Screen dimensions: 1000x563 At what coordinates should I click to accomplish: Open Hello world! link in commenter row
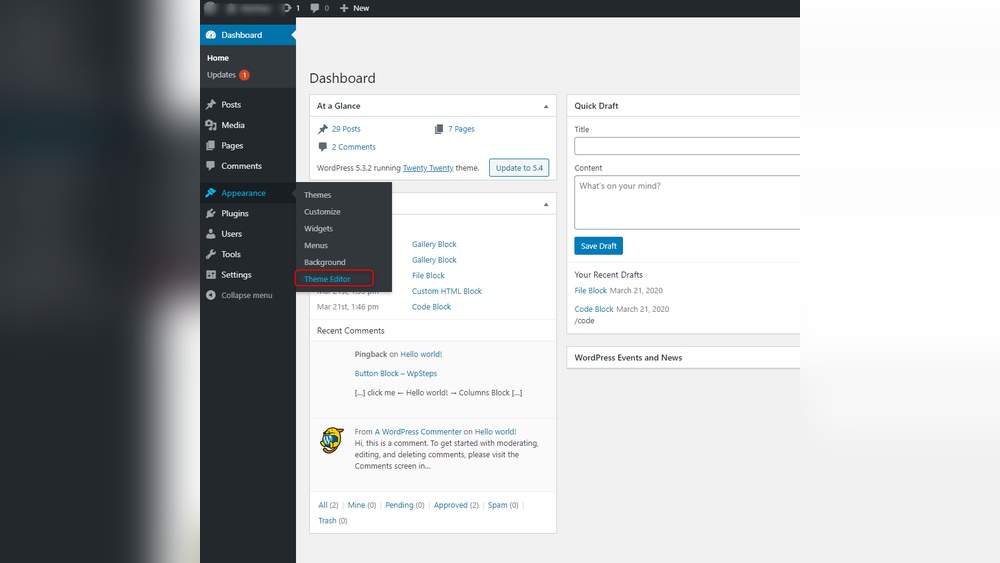tap(495, 432)
